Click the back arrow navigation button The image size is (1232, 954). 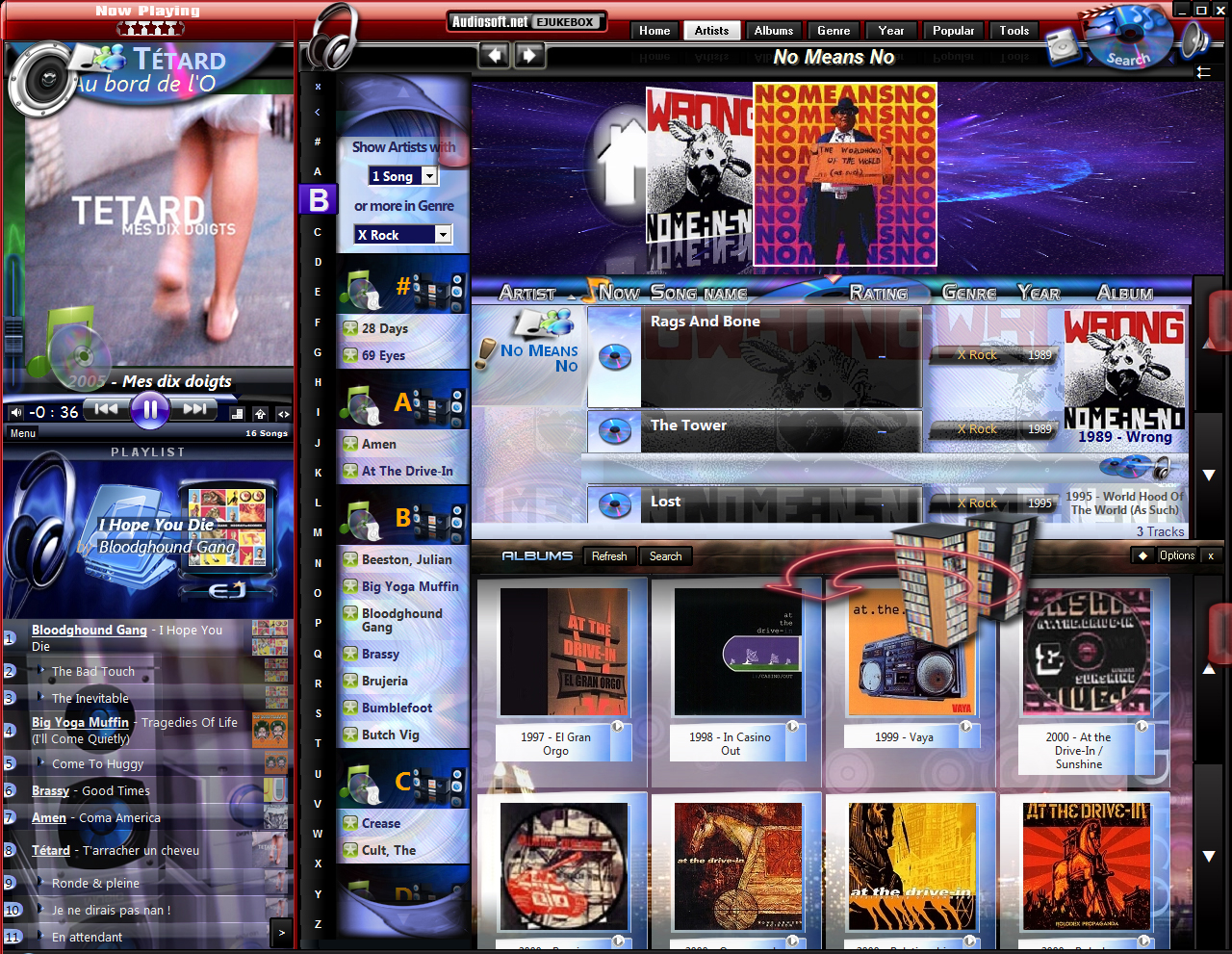(495, 55)
